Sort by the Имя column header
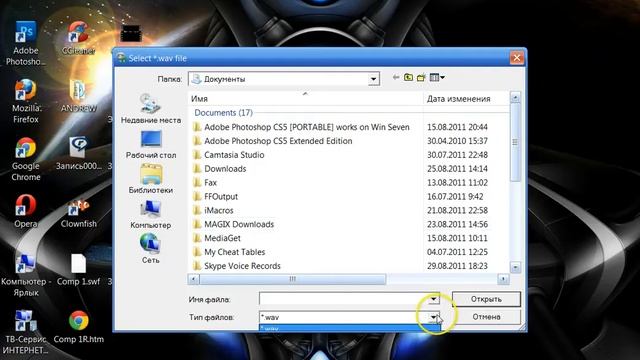Screen dimensions: 640x360 coord(306,98)
